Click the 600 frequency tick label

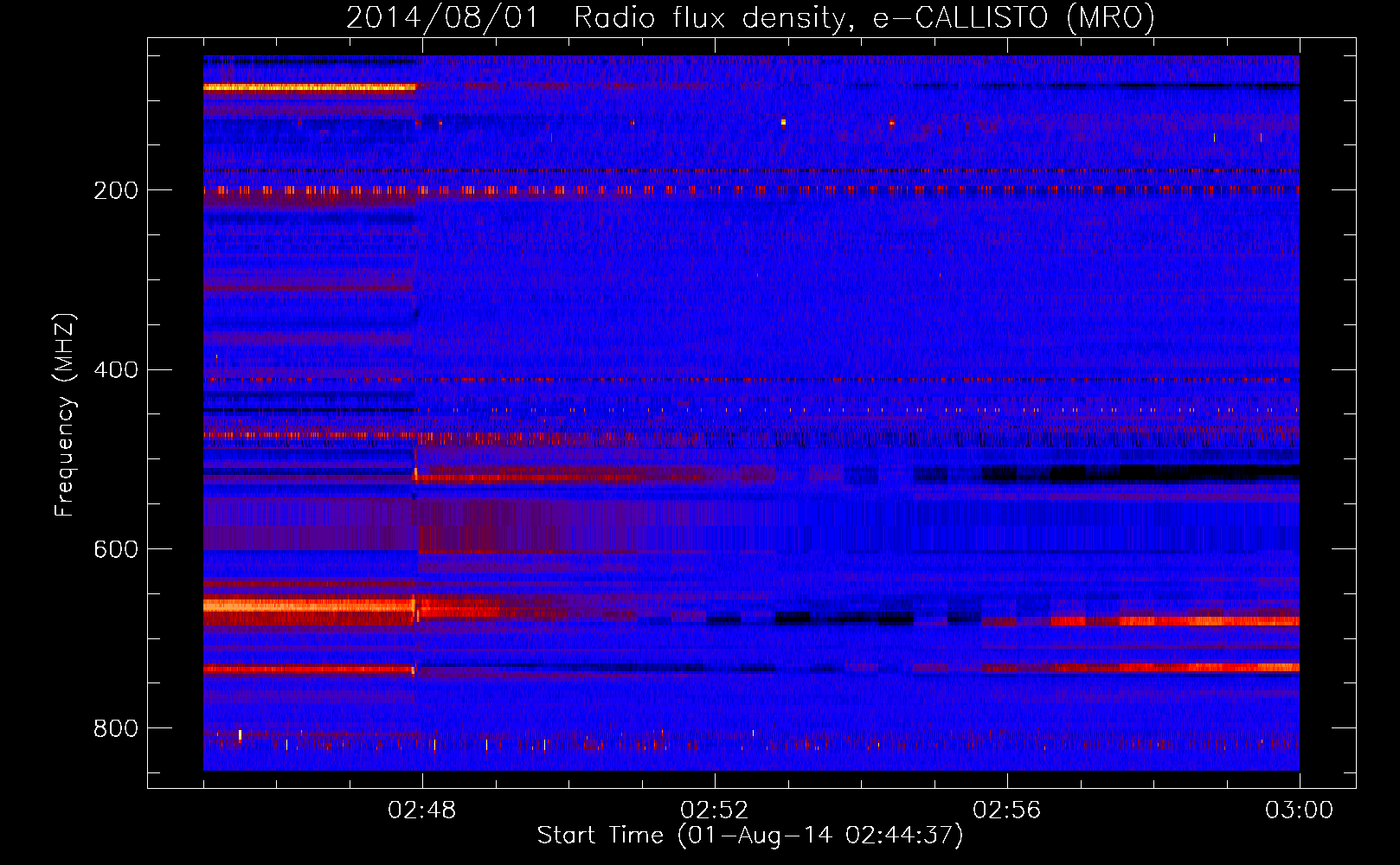pyautogui.click(x=116, y=550)
